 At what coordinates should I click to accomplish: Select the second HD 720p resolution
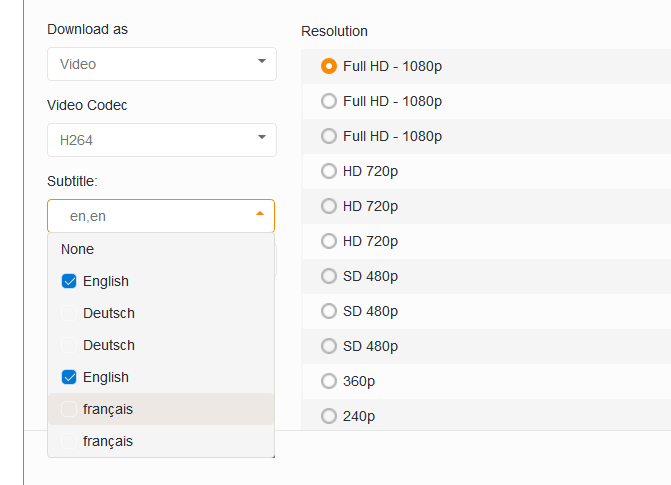(x=329, y=206)
